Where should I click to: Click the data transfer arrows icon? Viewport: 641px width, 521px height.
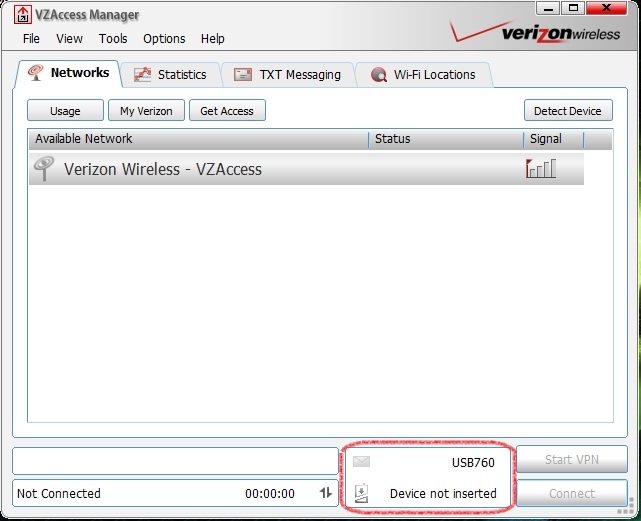point(325,493)
